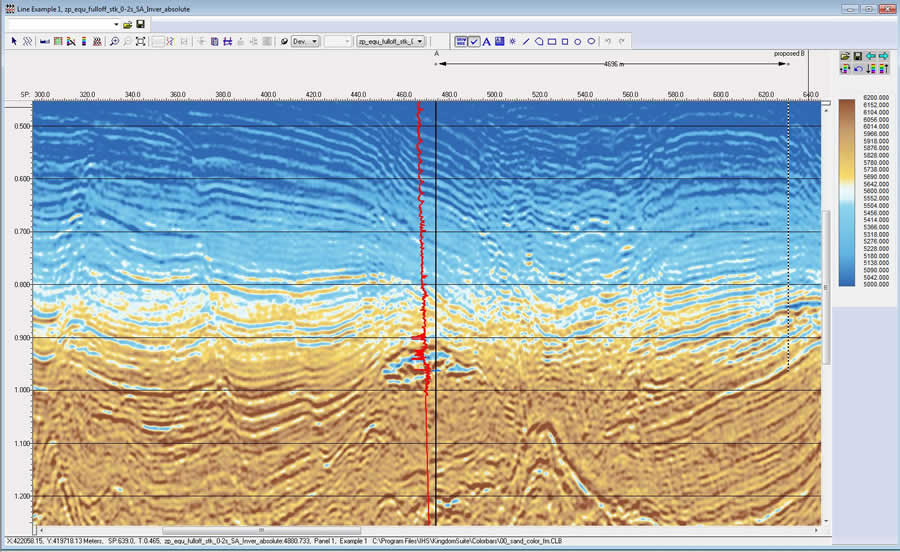This screenshot has height=552, width=900.
Task: Open colorbar file with panel folder icon
Action: [845, 56]
